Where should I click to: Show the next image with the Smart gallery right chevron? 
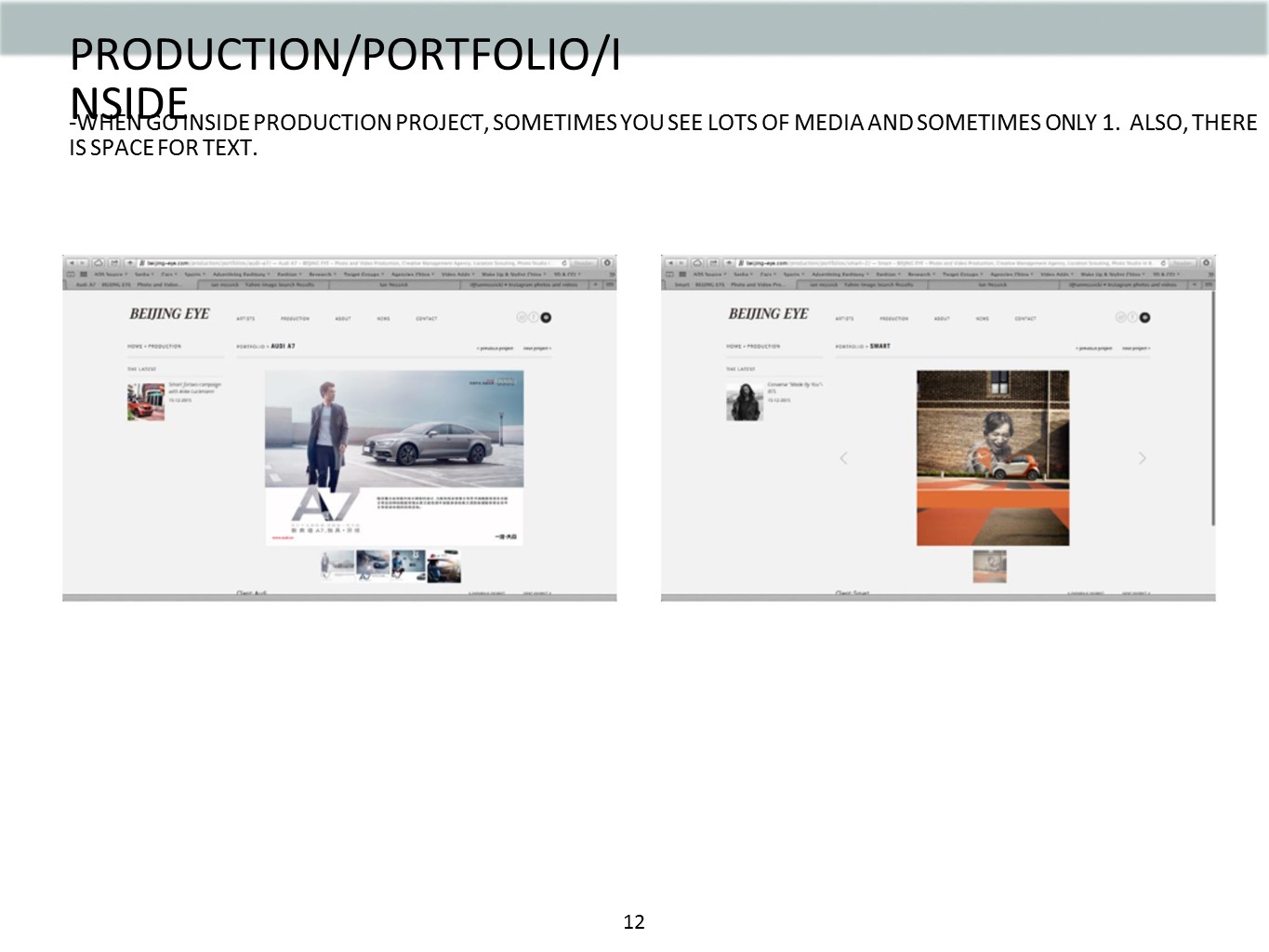[x=1142, y=457]
